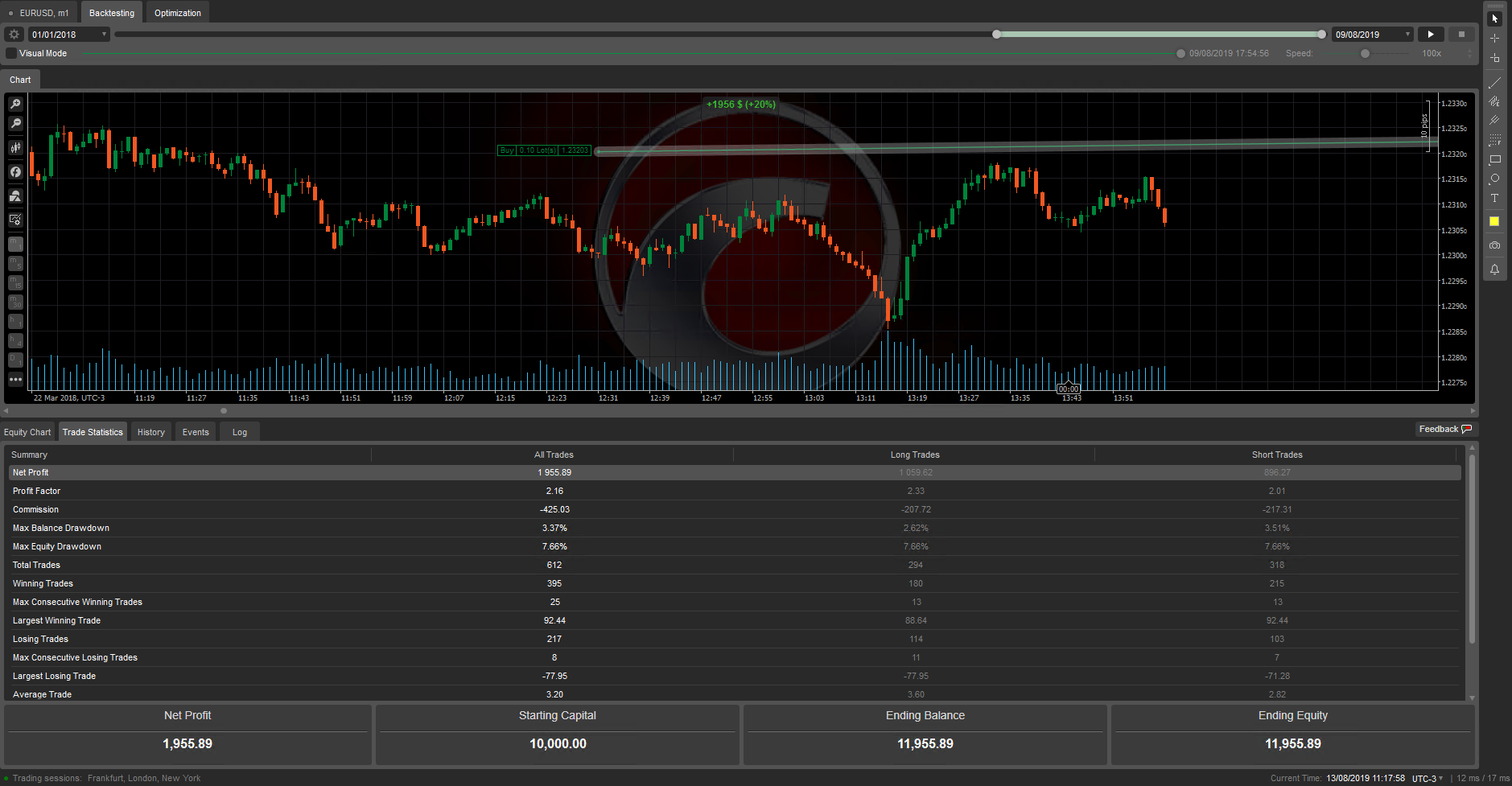Take a chart screenshot with camera
The image size is (1512, 786).
coord(1494,245)
